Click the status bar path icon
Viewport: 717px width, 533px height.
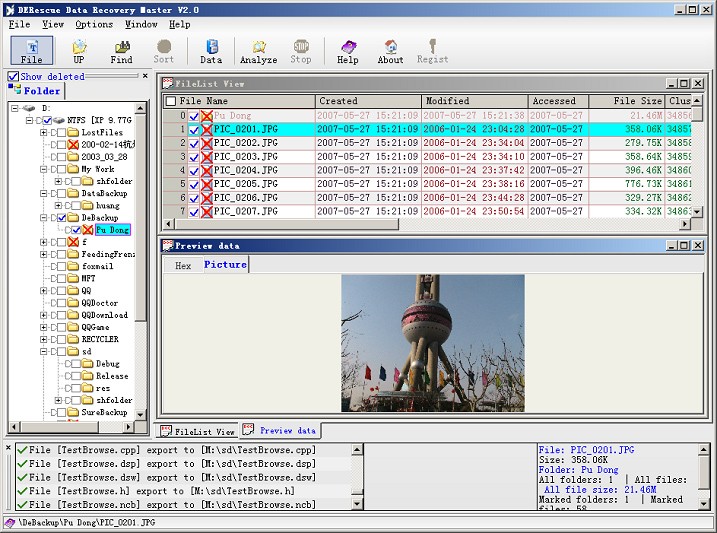pyautogui.click(x=10, y=522)
